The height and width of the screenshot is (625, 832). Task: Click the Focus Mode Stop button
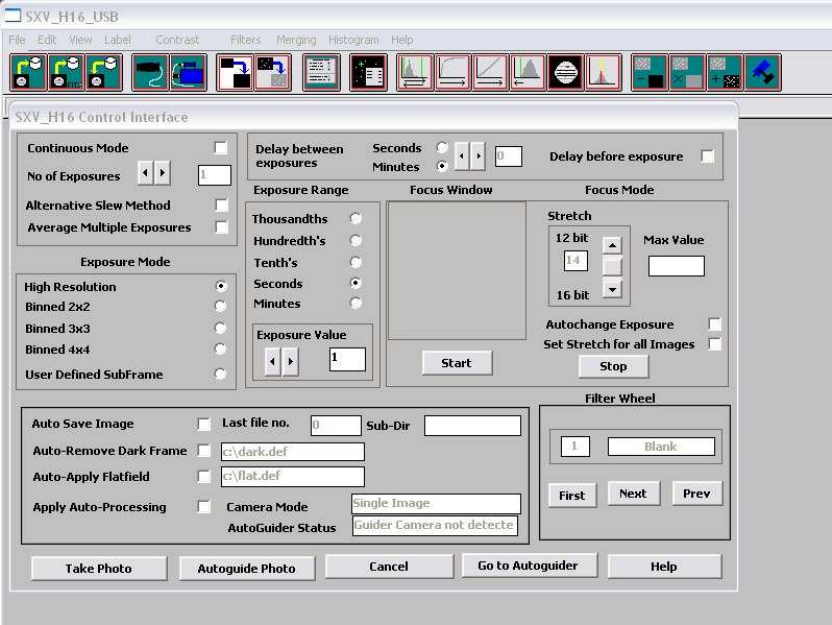click(x=613, y=366)
